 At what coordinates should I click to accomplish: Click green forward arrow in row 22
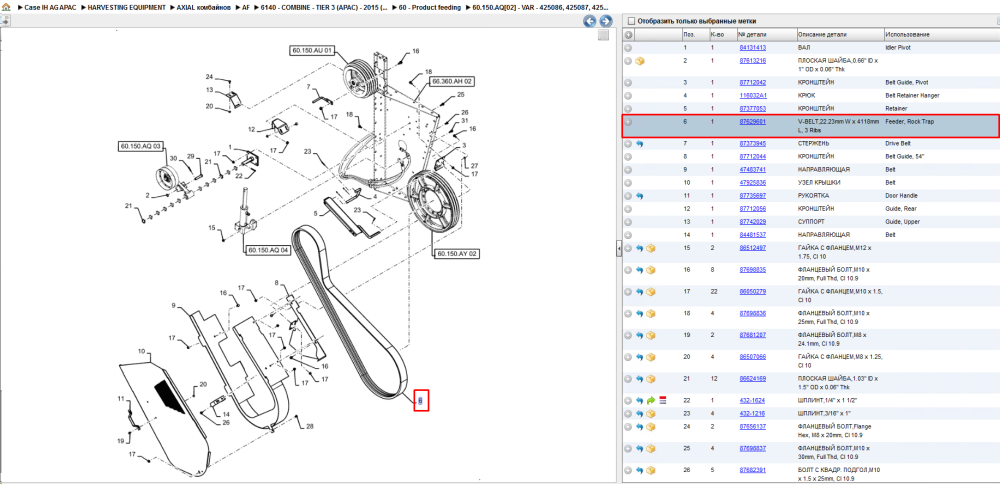pos(651,400)
